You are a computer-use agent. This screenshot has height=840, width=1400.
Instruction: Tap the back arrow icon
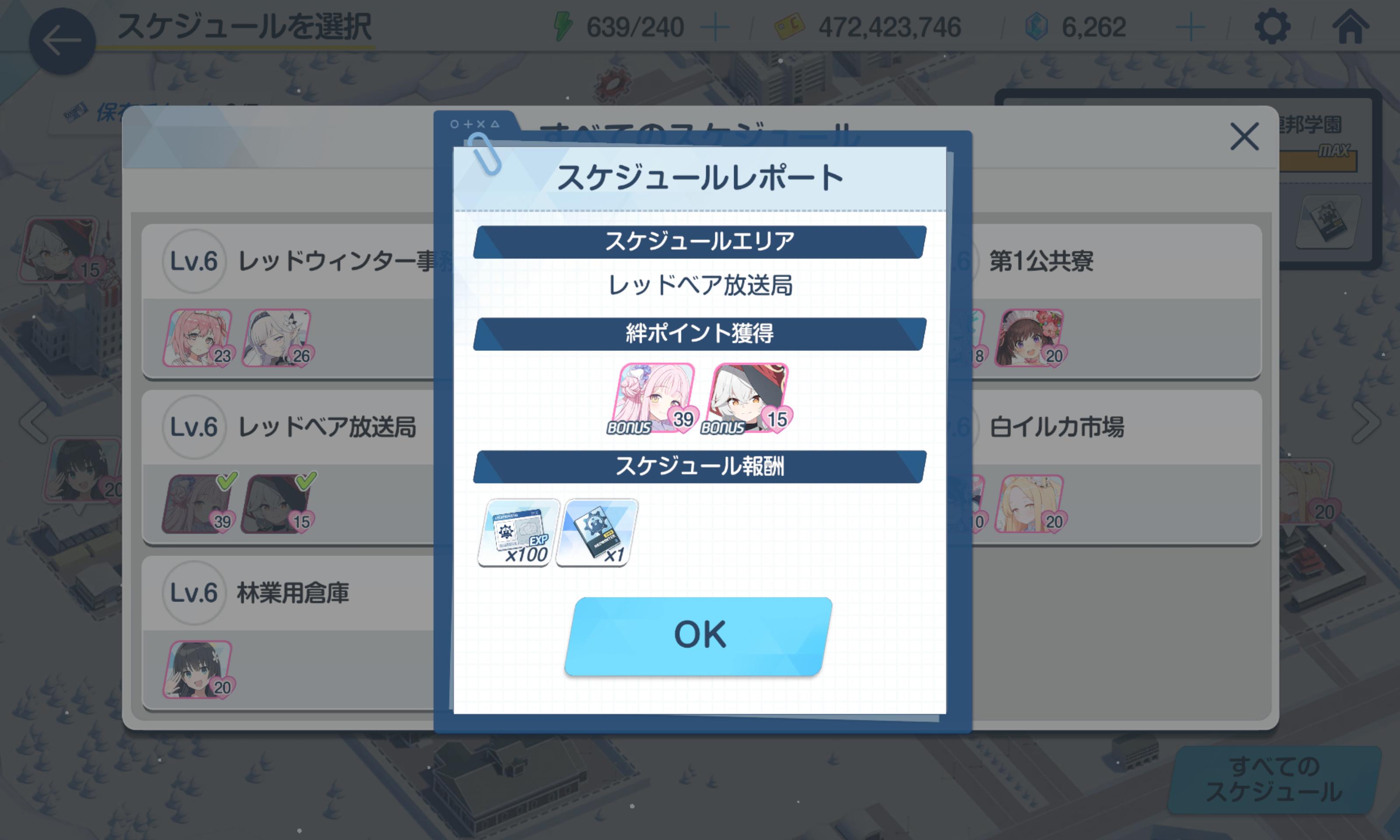pos(62,41)
